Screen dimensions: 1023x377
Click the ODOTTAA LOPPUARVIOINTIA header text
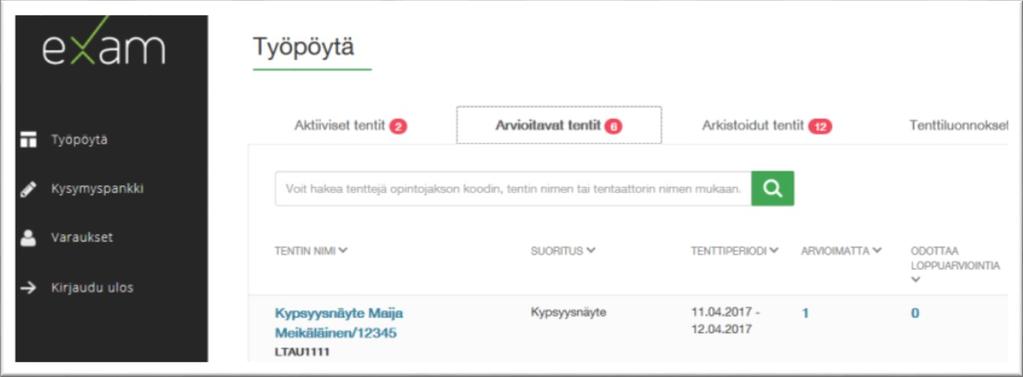pos(955,258)
